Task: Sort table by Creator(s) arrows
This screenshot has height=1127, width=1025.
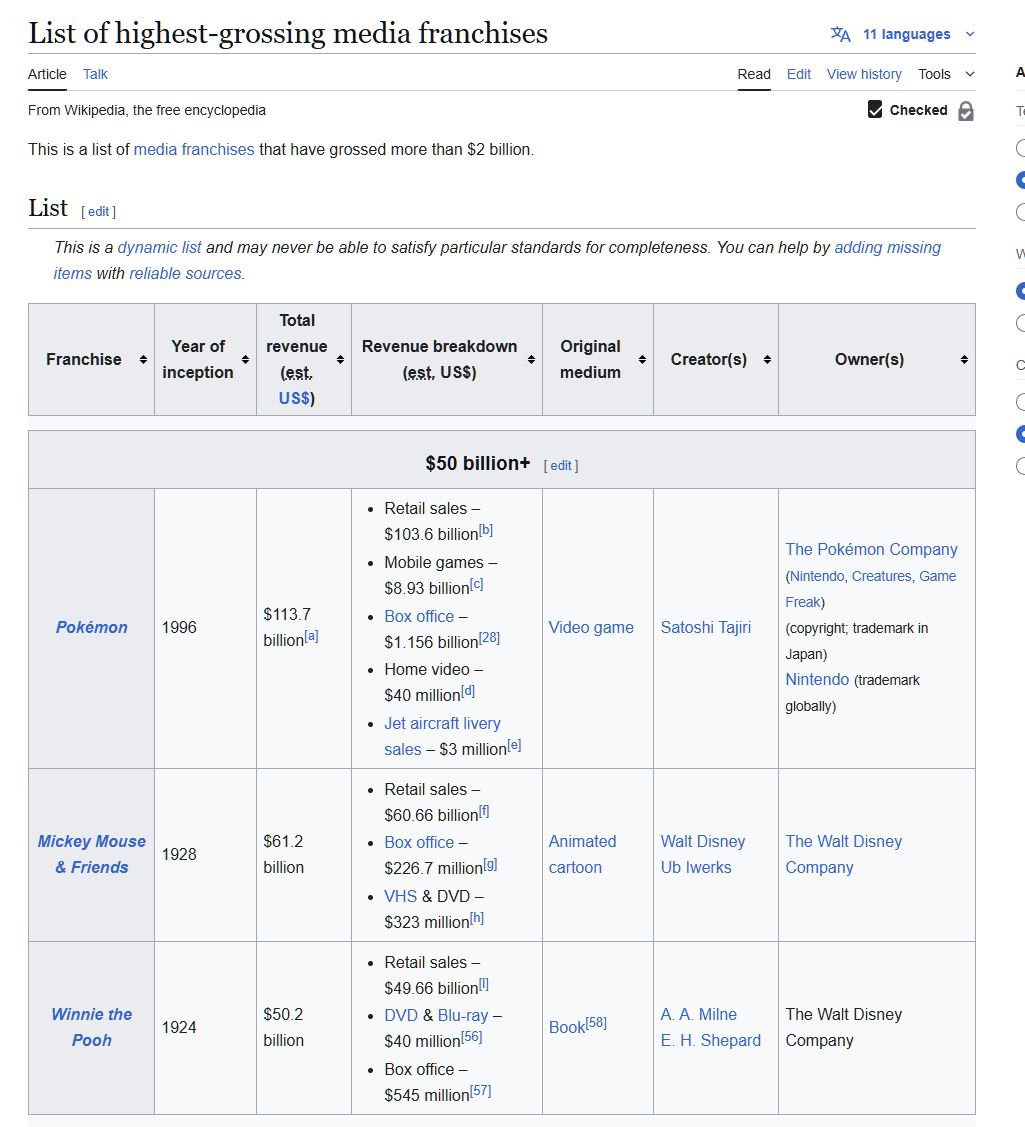Action: [767, 359]
